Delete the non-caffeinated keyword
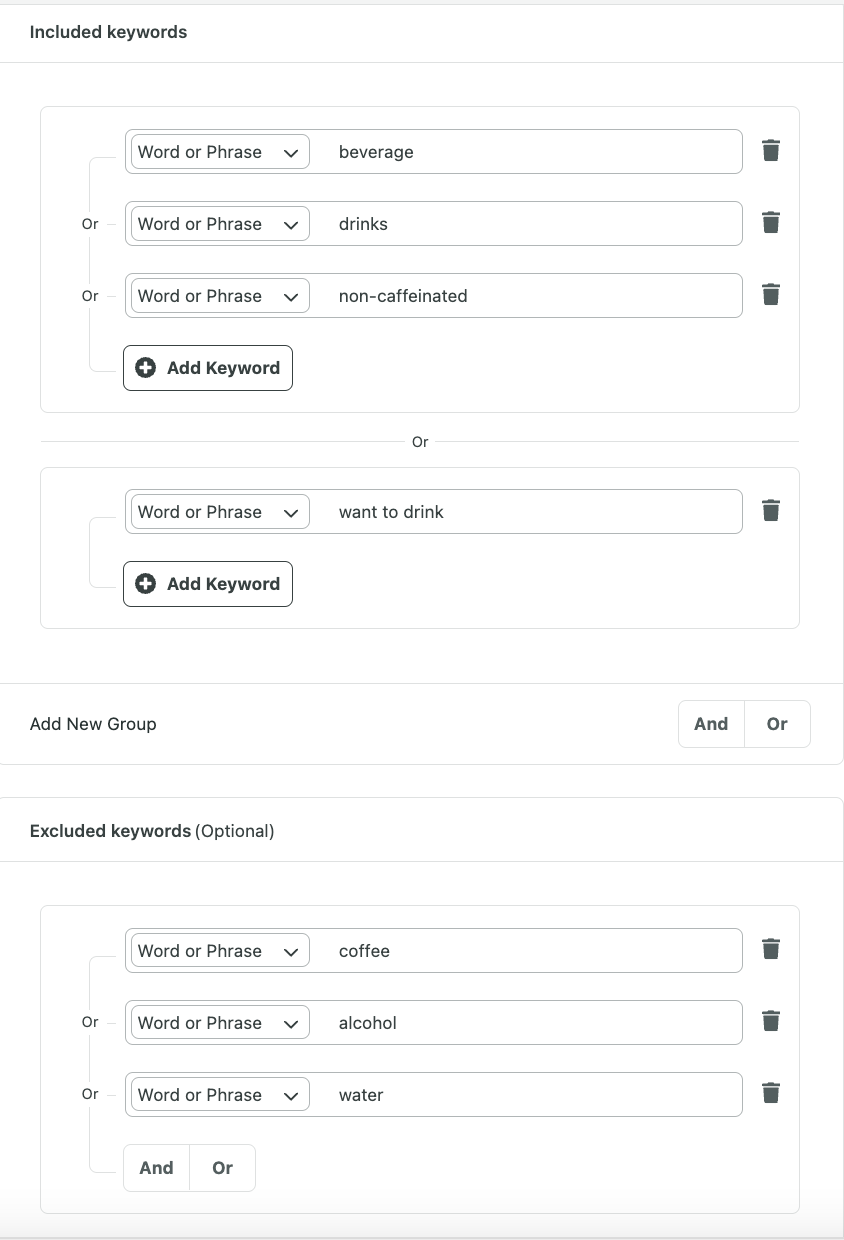844x1240 pixels. pyautogui.click(x=771, y=295)
